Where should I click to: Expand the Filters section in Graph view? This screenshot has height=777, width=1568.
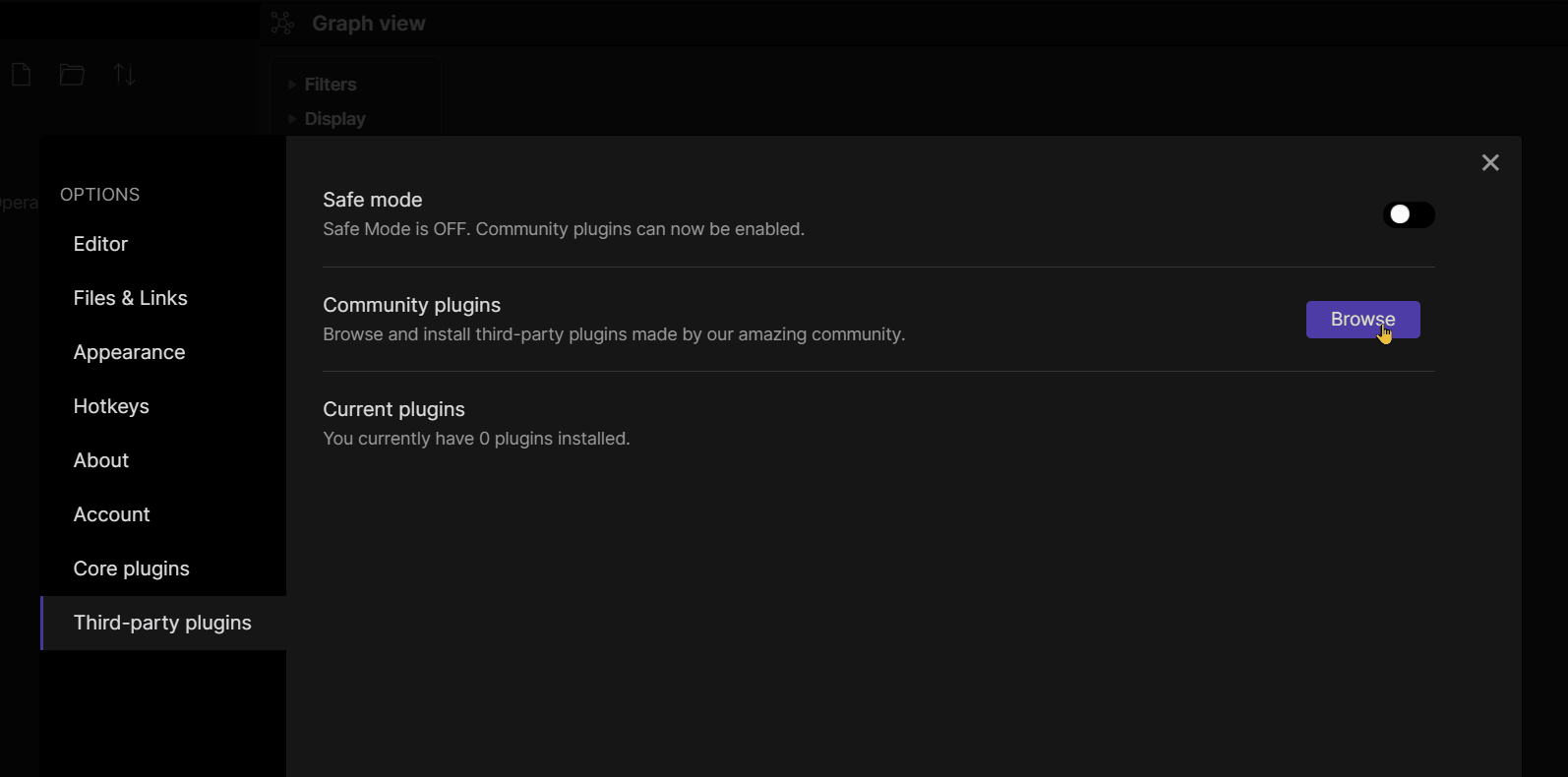click(x=329, y=85)
